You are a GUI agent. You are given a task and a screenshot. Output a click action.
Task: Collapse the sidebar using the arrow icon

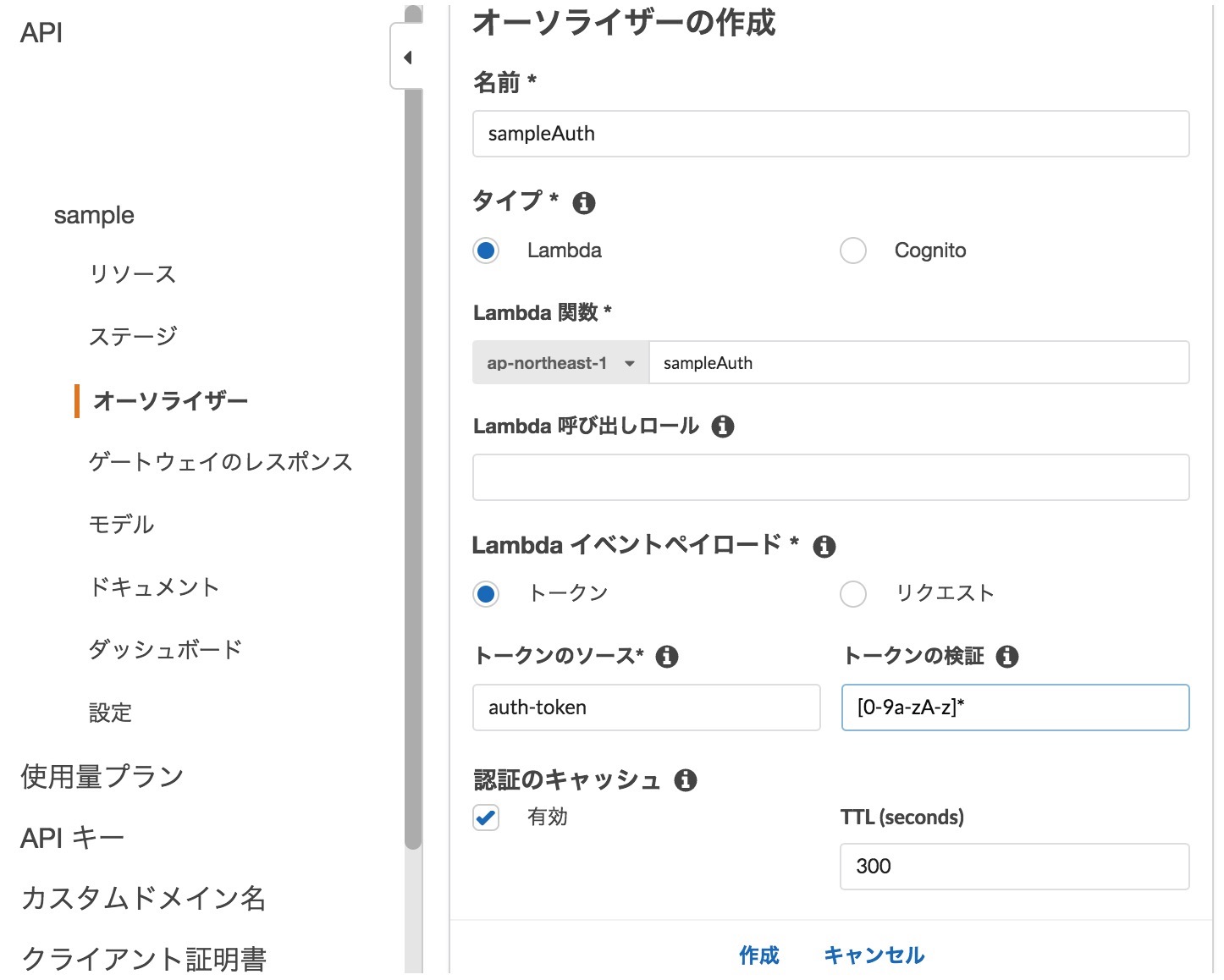[x=408, y=58]
